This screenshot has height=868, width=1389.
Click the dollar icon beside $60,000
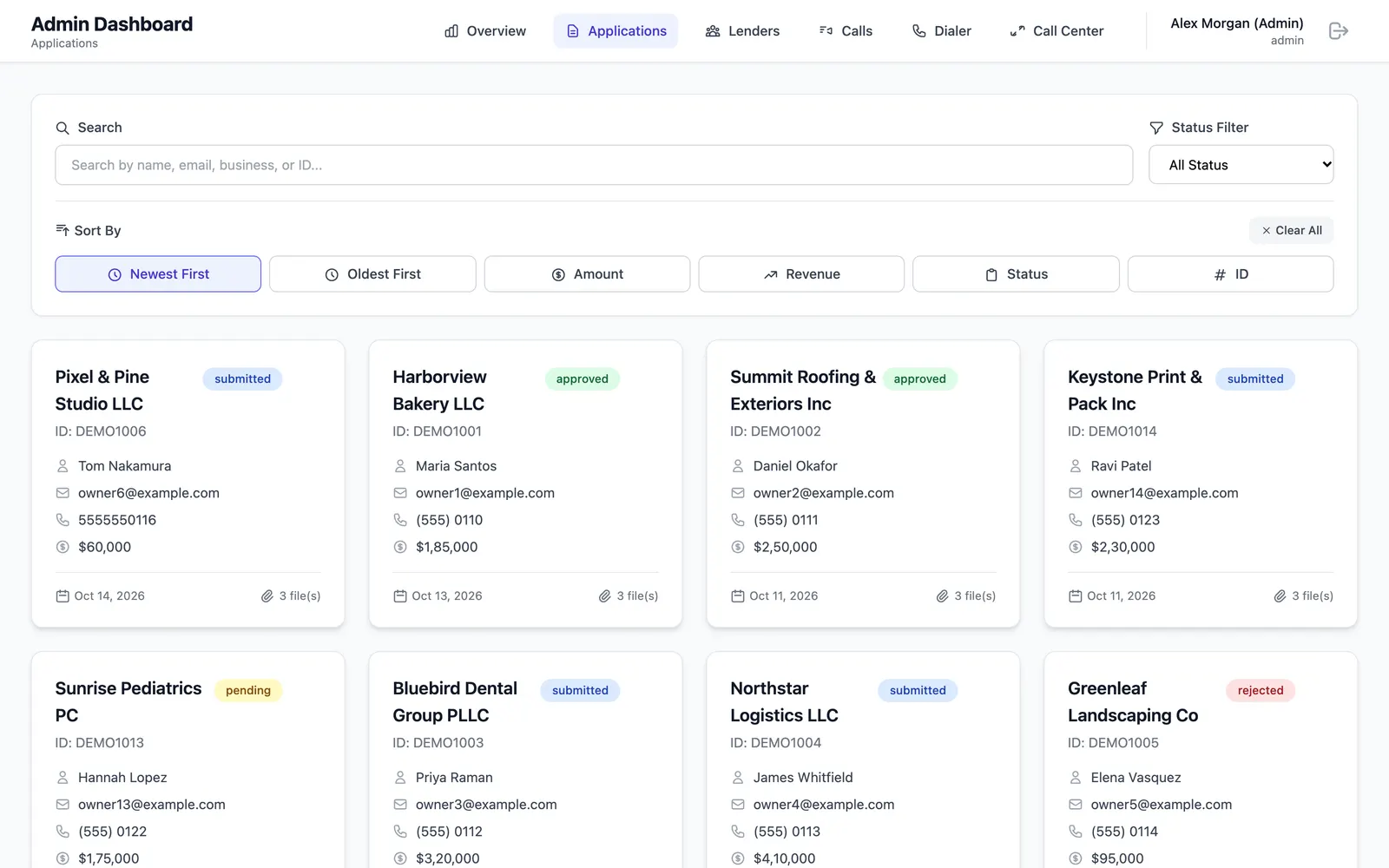(x=63, y=547)
